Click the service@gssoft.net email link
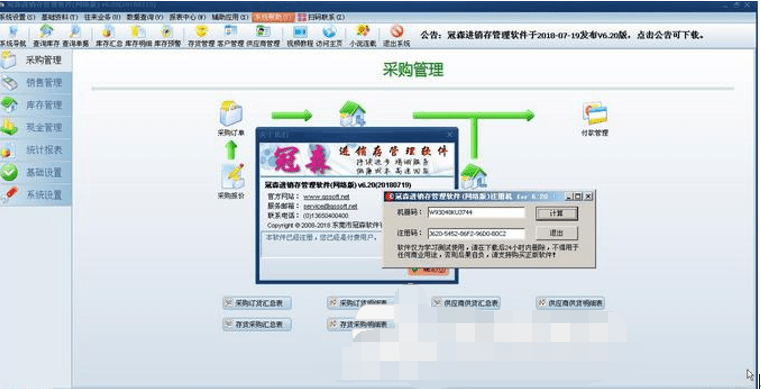This screenshot has width=761, height=389. point(331,206)
